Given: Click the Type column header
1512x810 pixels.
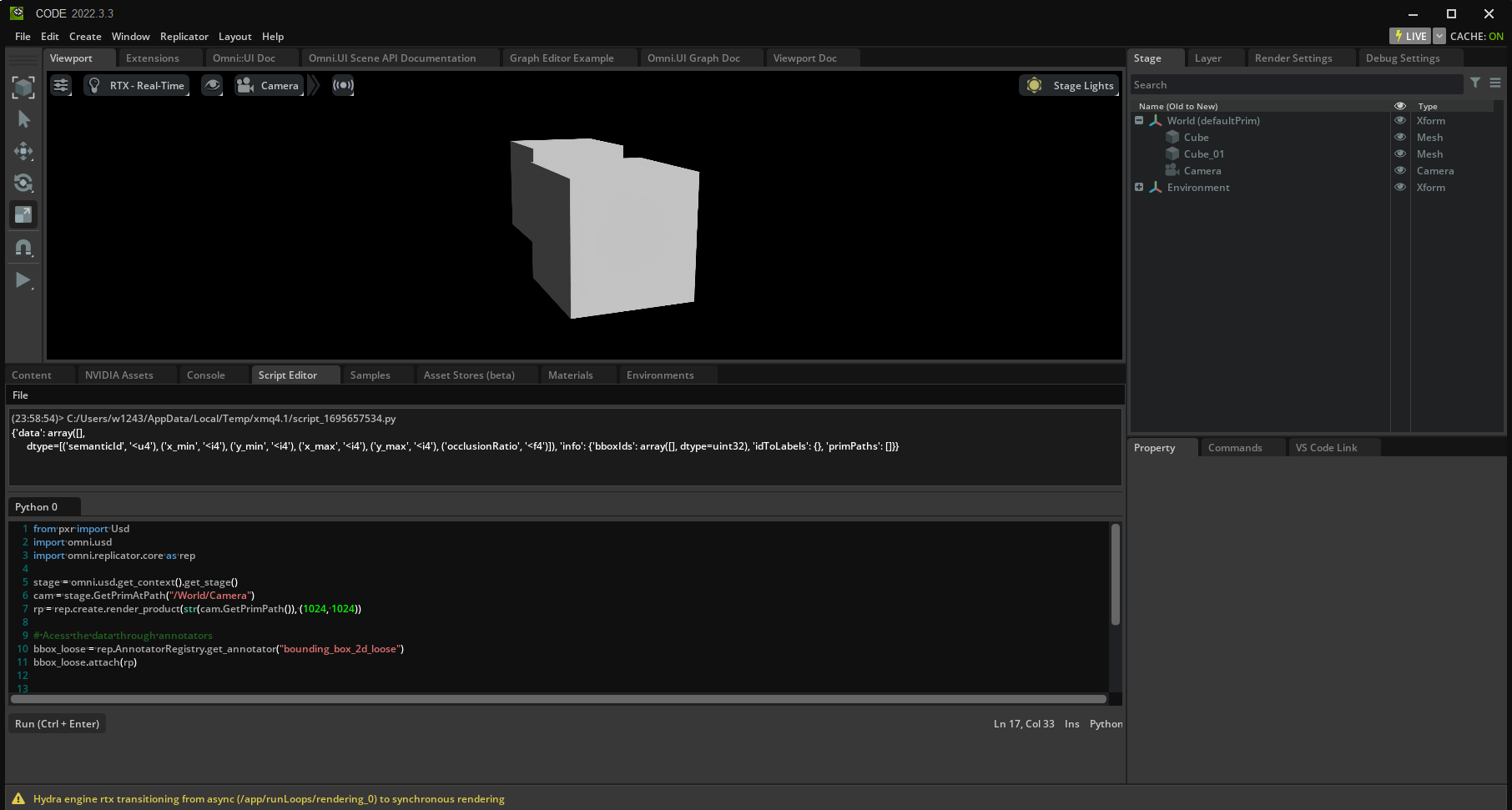Looking at the screenshot, I should [x=1428, y=106].
